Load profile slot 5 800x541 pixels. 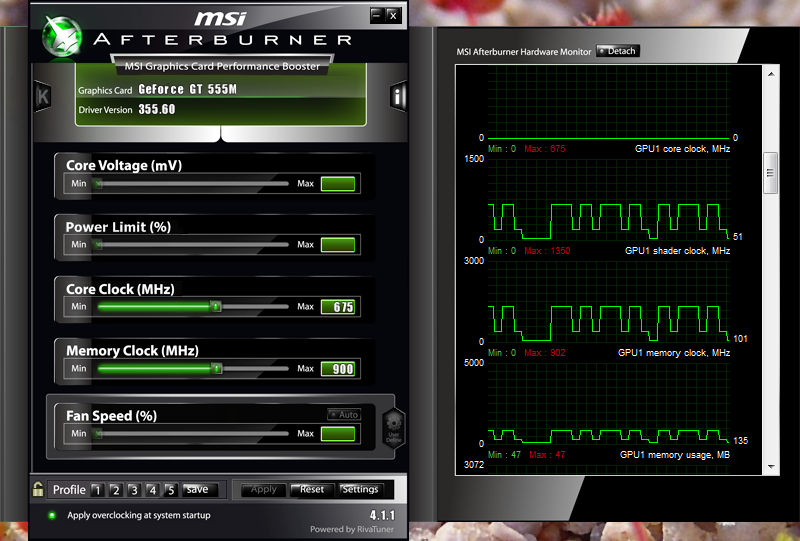170,490
